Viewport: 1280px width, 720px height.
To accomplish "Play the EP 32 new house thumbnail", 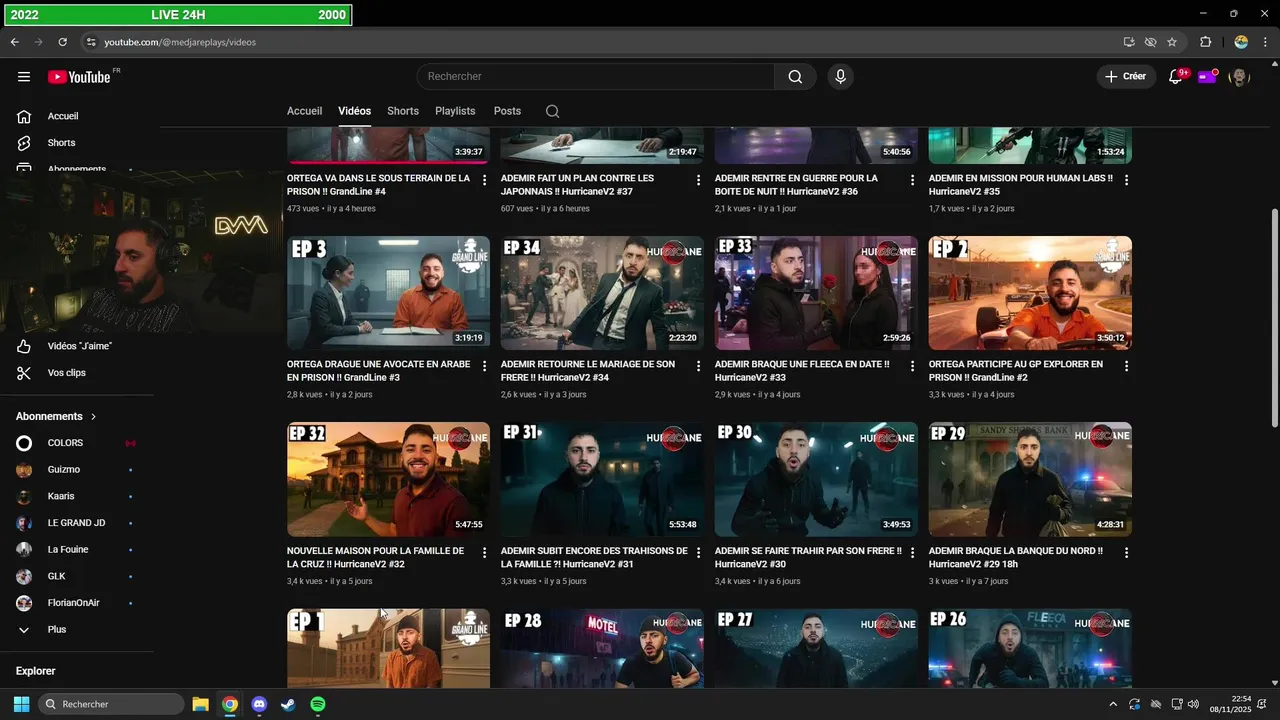I will click(x=388, y=479).
